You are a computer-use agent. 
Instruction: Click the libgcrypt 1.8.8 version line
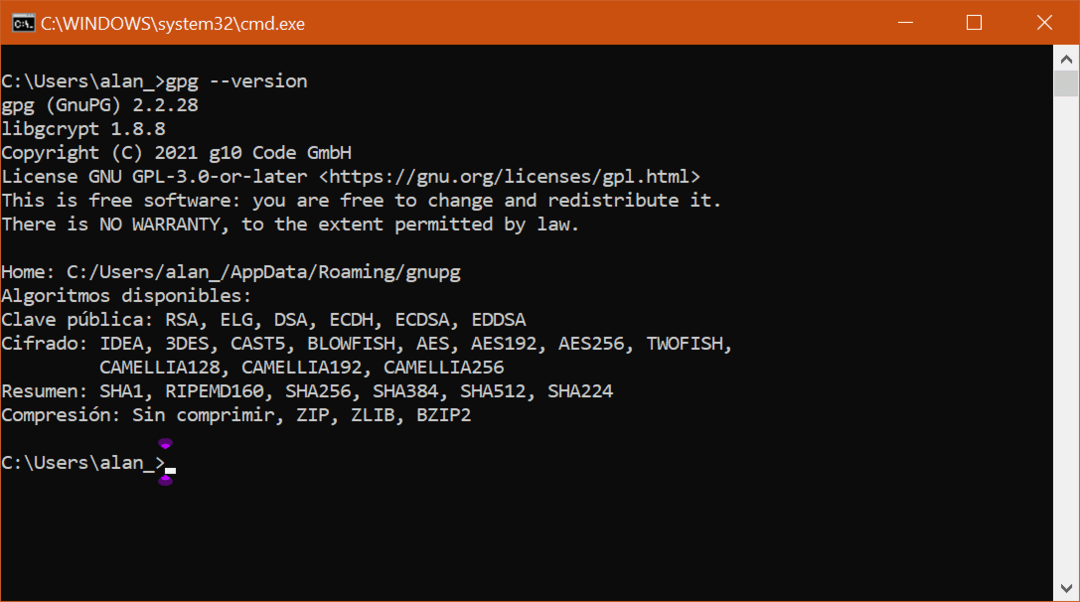(82, 128)
